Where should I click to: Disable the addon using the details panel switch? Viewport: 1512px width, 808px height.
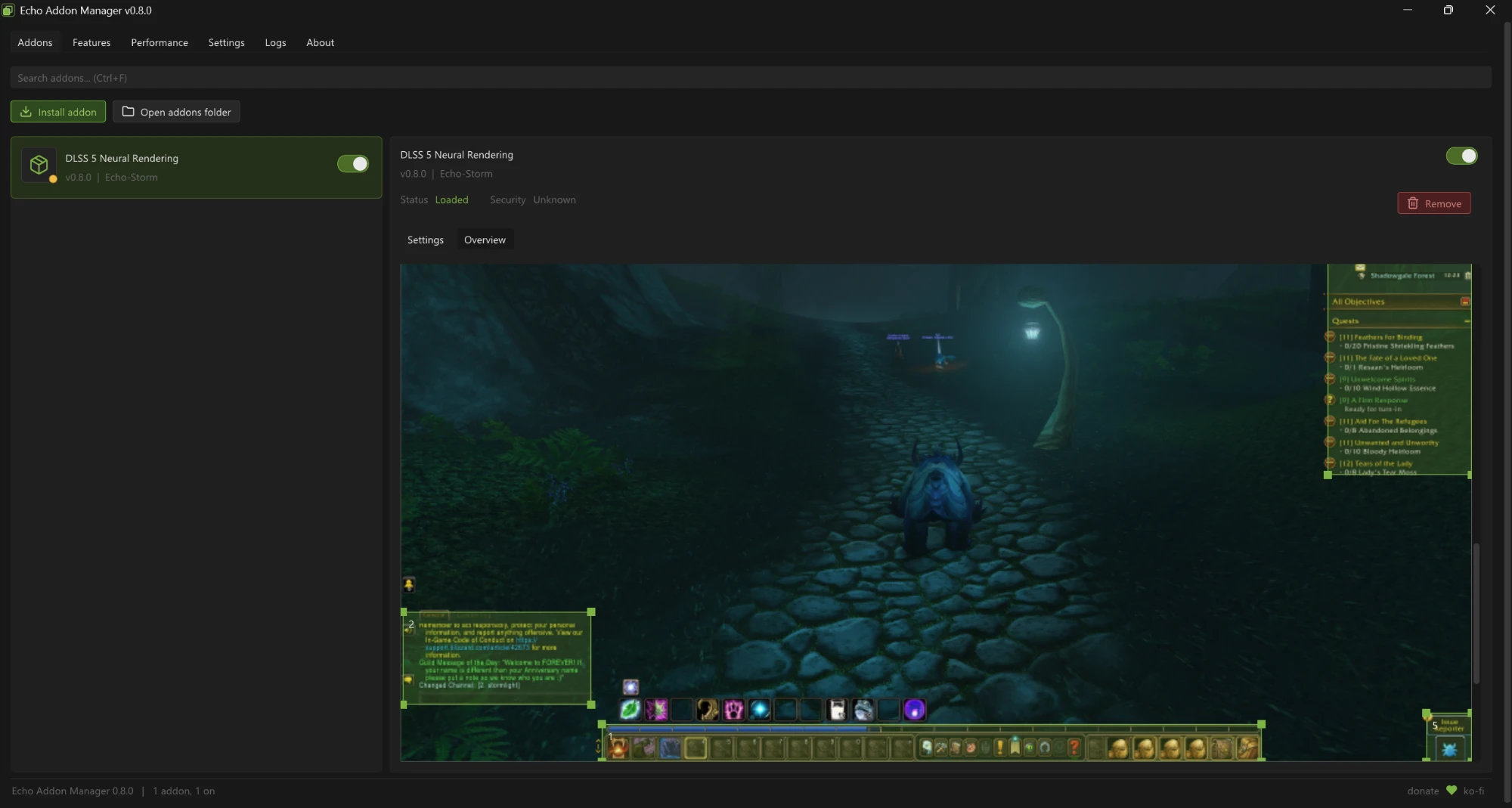pos(1461,156)
